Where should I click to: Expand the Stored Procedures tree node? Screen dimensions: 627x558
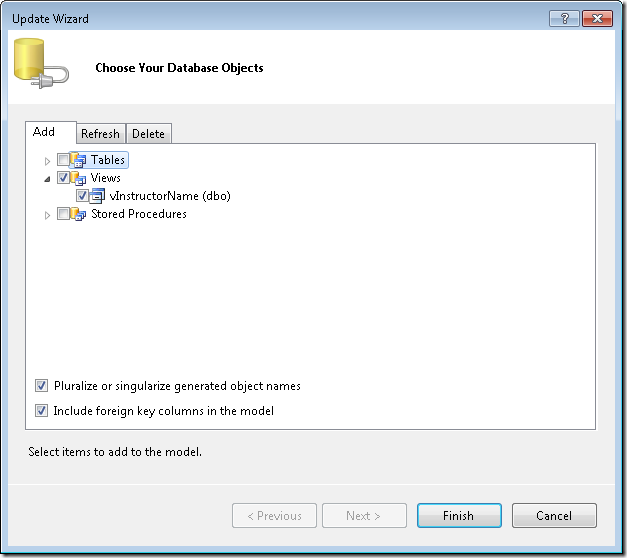pyautogui.click(x=47, y=214)
